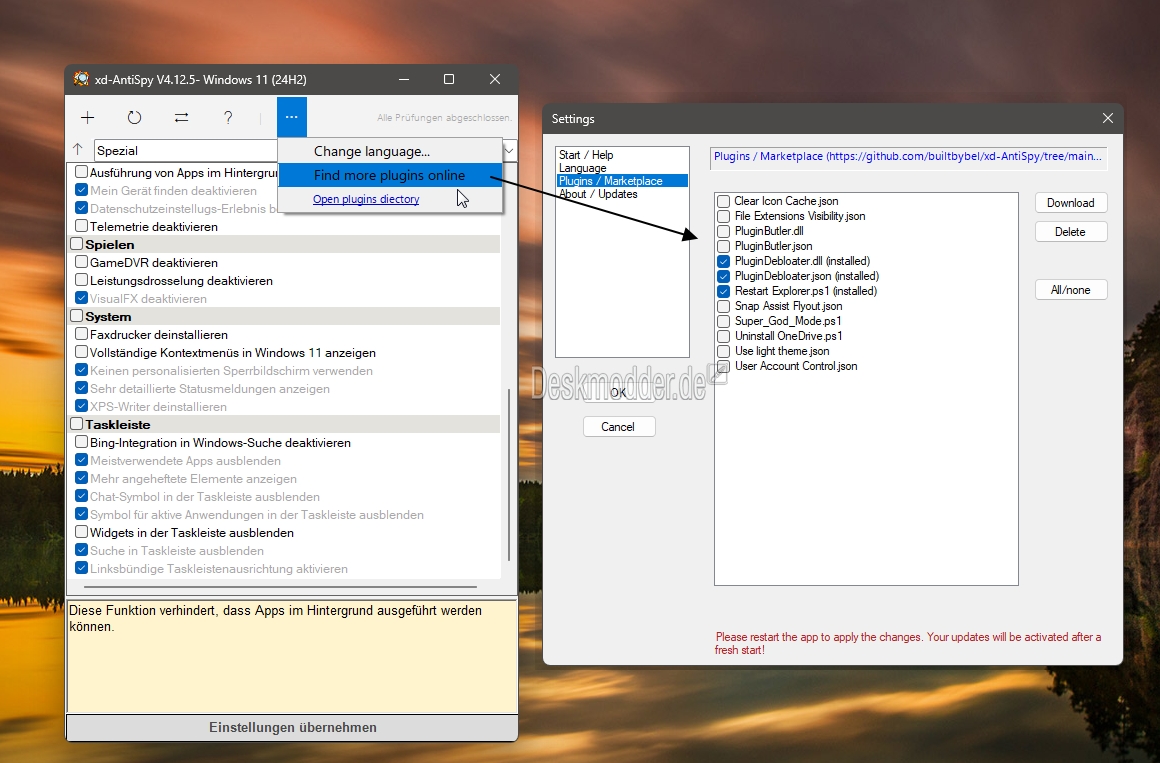
Task: Enable Faxdrucker deinstallieren
Action: pos(81,334)
